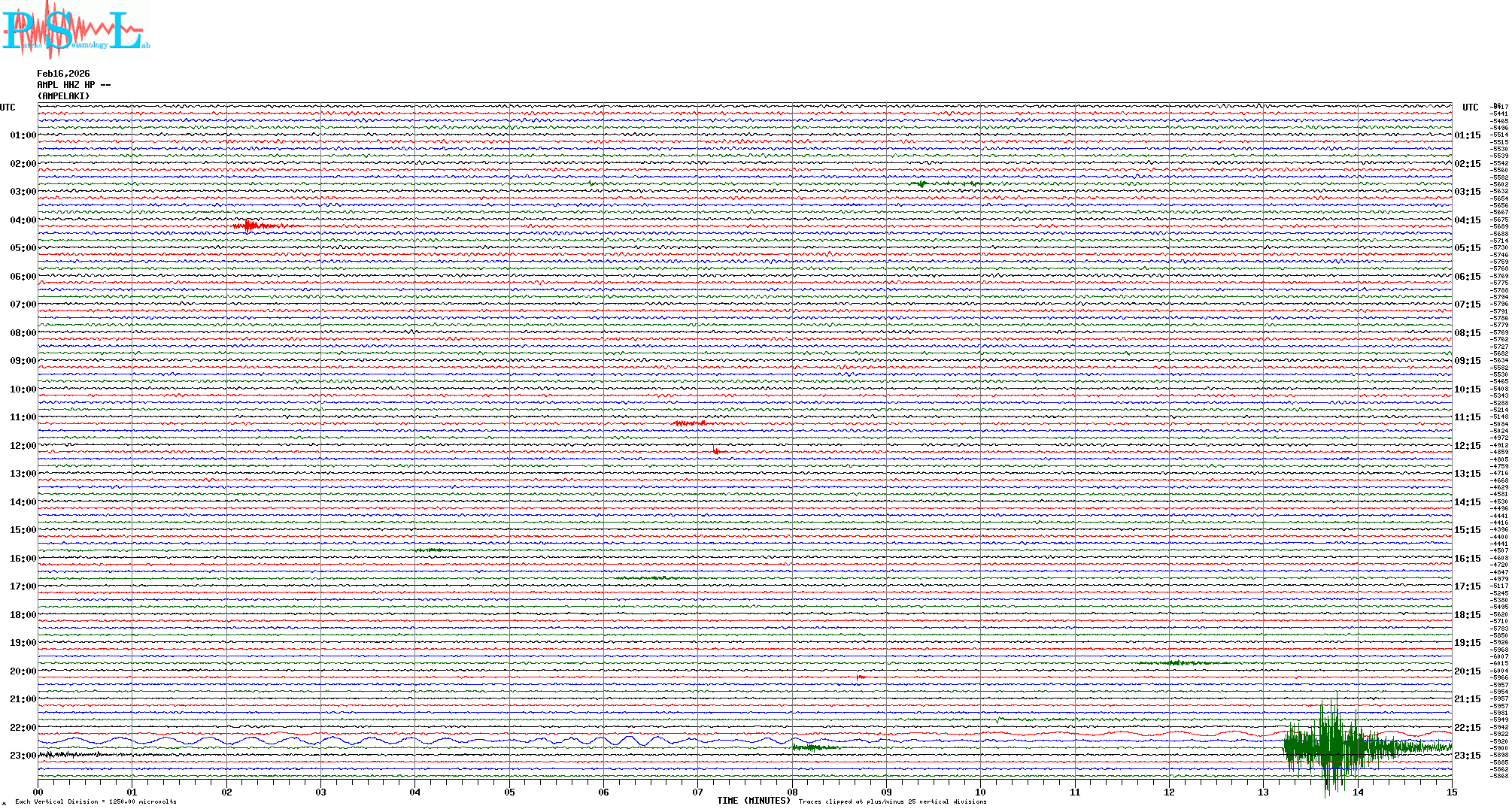Click the TIME (MINUTES) axis title

[753, 801]
